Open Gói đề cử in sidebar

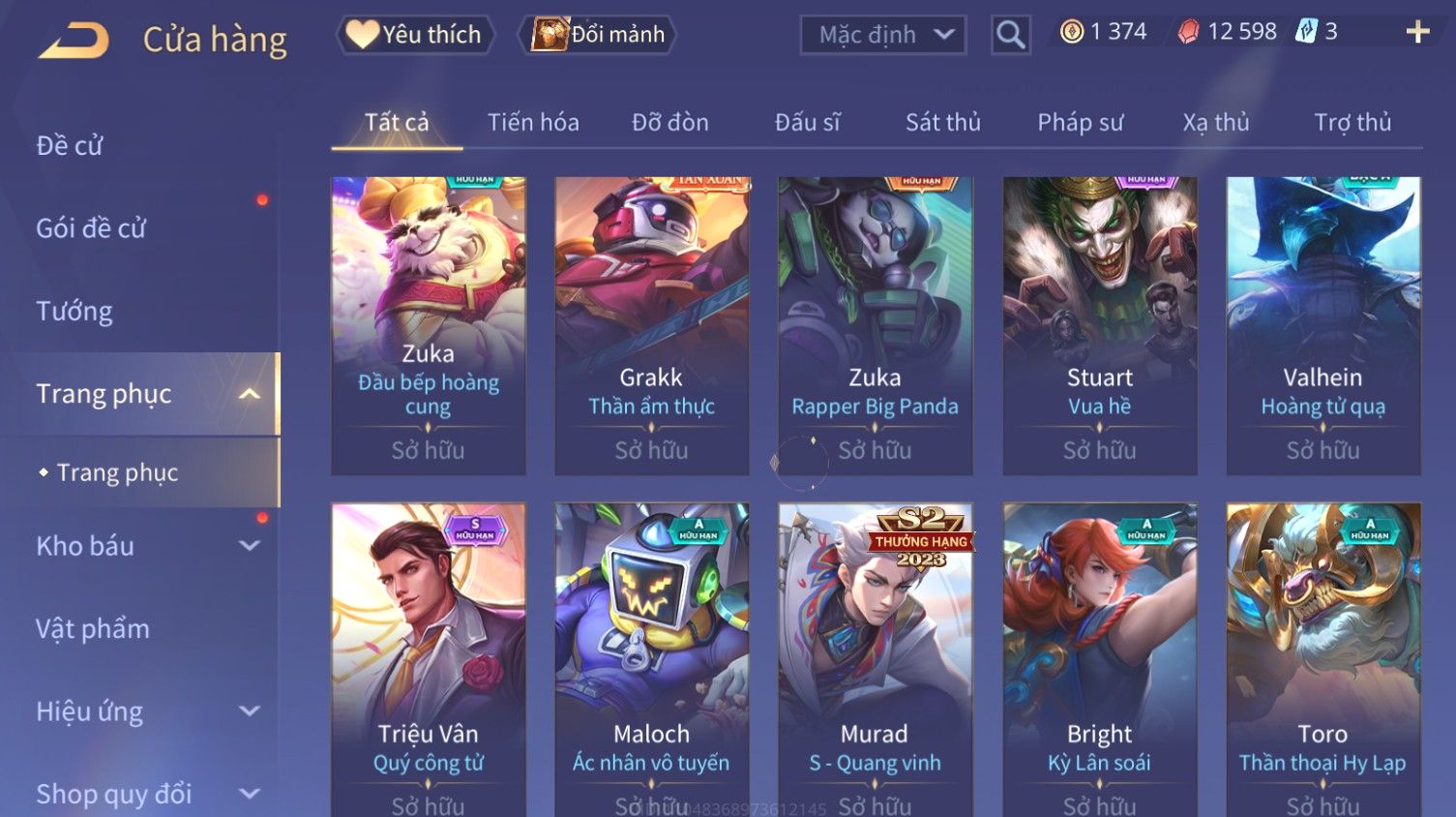(91, 228)
